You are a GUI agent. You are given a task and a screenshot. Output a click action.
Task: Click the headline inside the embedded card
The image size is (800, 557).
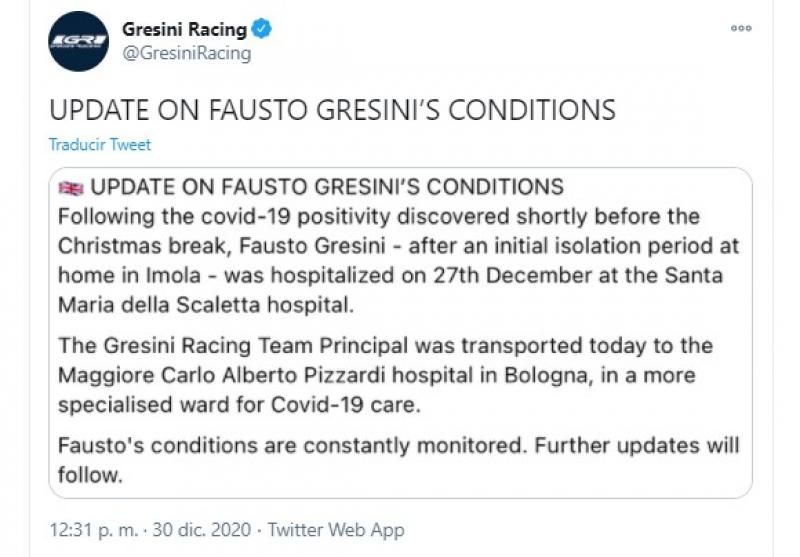(x=327, y=187)
